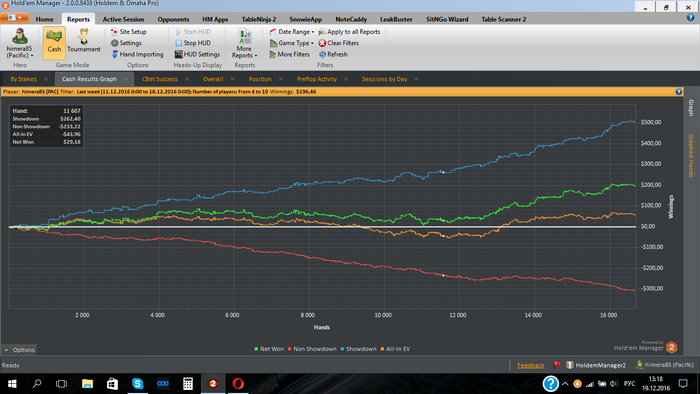The height and width of the screenshot is (394, 700).
Task: Open the Active Session ribbon tab
Action: (x=123, y=19)
